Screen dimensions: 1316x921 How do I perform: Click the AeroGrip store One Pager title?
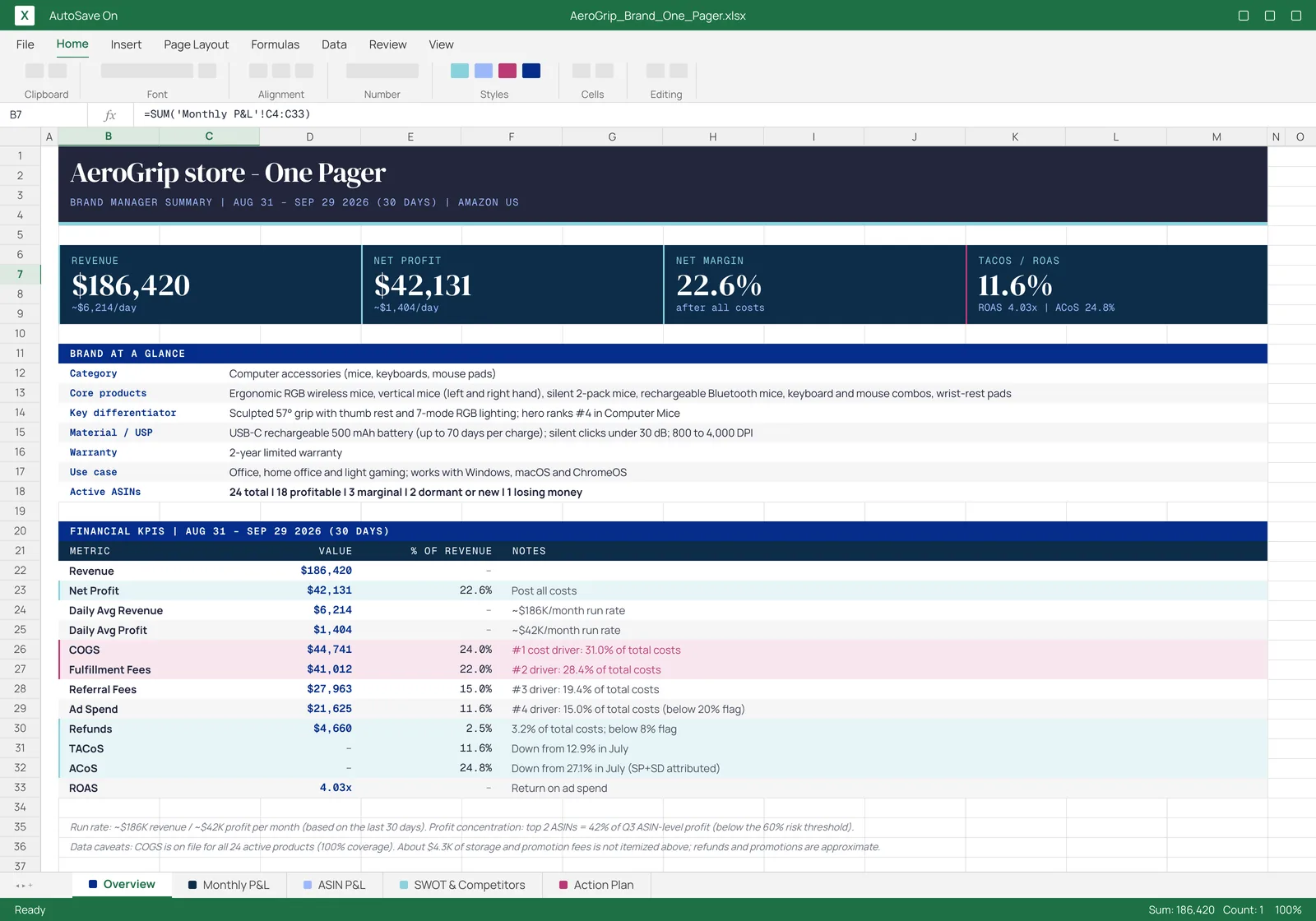[228, 173]
